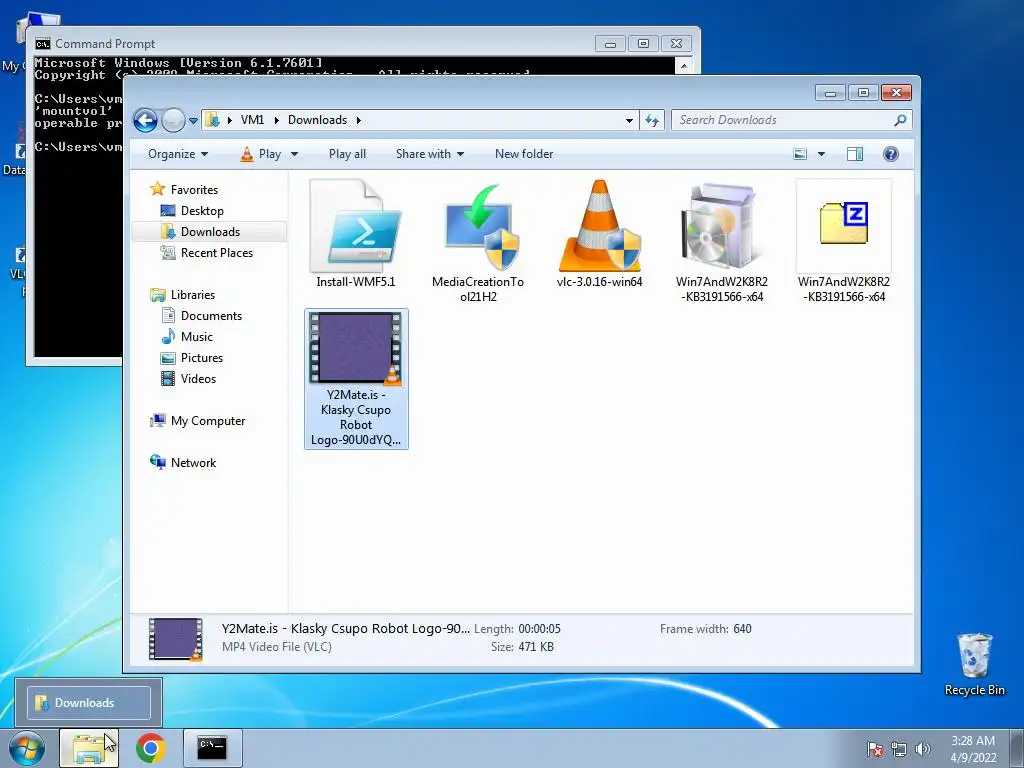Minimize the Downloads Explorer window
Image resolution: width=1024 pixels, height=768 pixels.
coord(830,93)
